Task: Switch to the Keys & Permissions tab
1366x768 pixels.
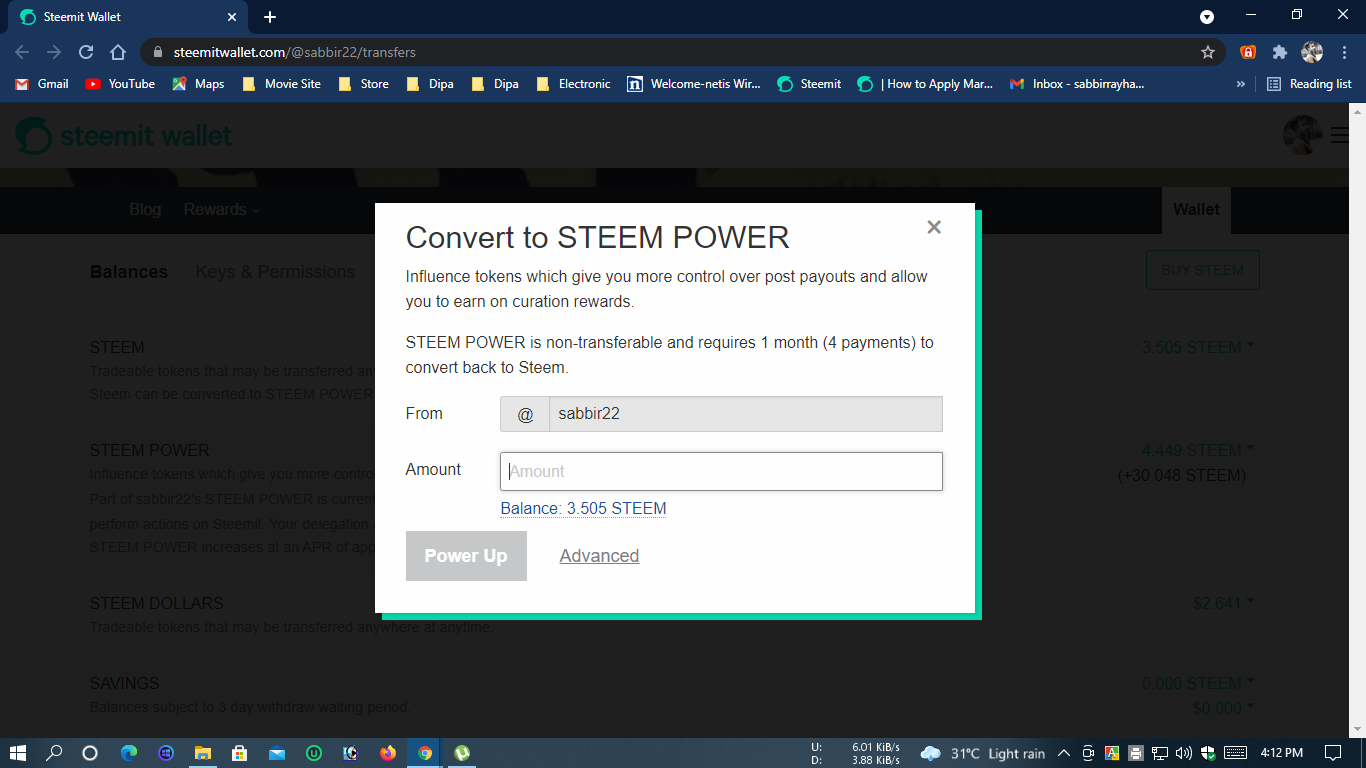Action: [275, 272]
